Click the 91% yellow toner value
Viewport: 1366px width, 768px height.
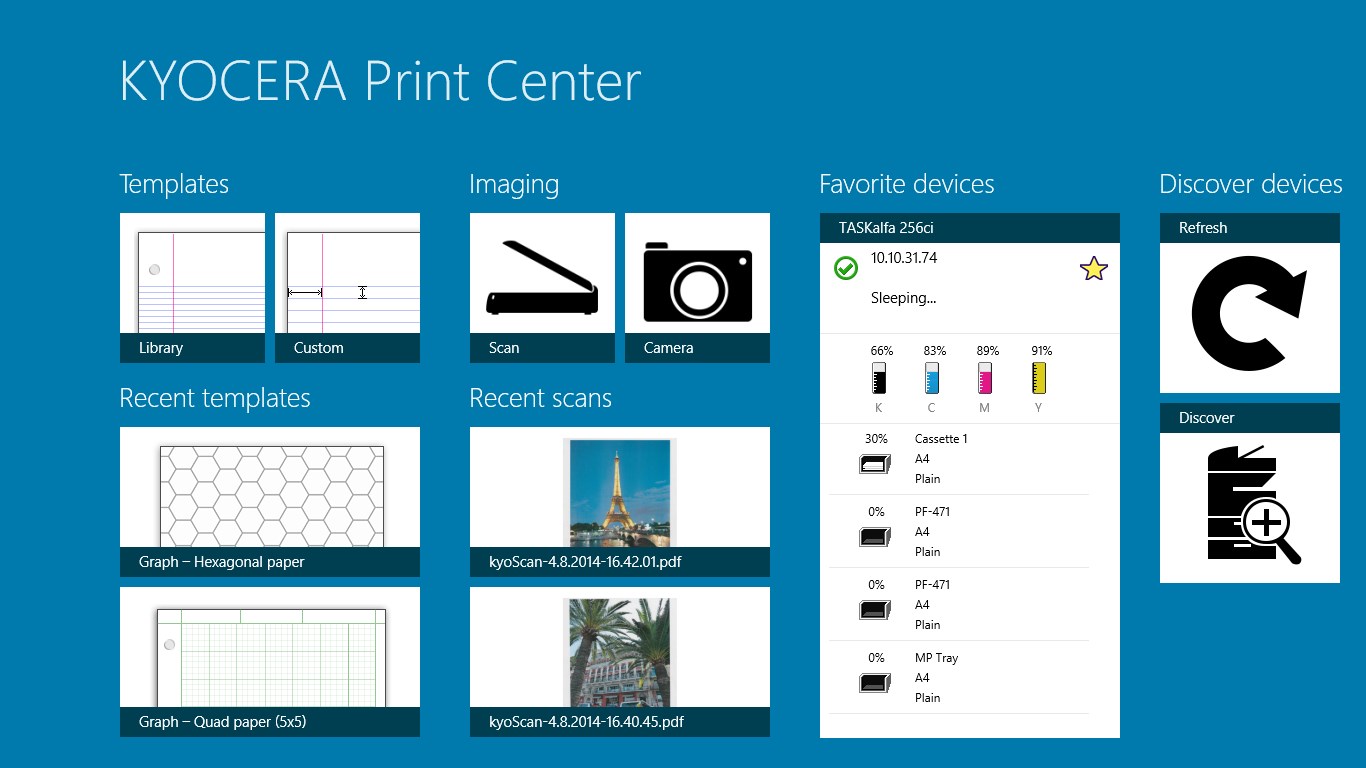click(x=1041, y=351)
